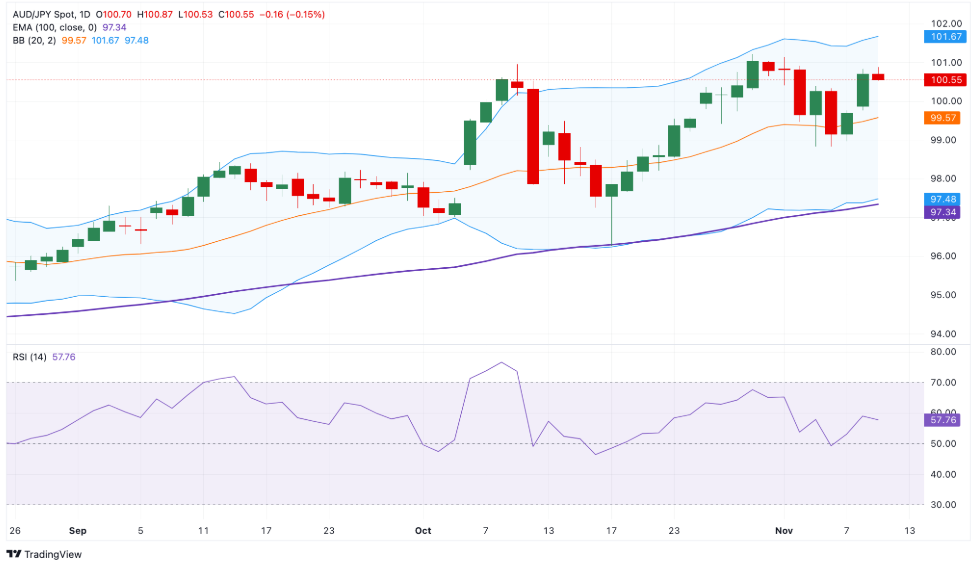Click the 94.00 price axis label

pos(945,334)
